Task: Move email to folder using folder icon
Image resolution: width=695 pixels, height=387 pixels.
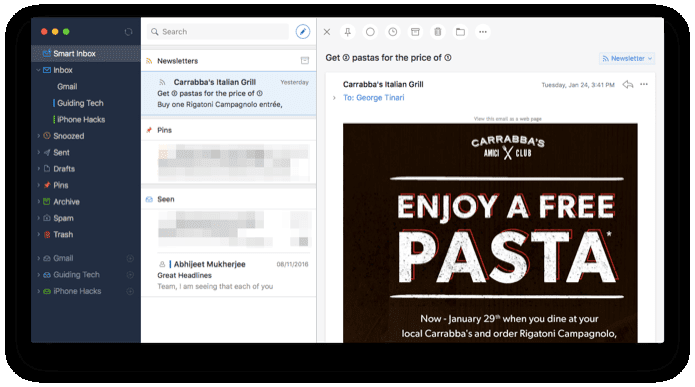Action: point(461,32)
